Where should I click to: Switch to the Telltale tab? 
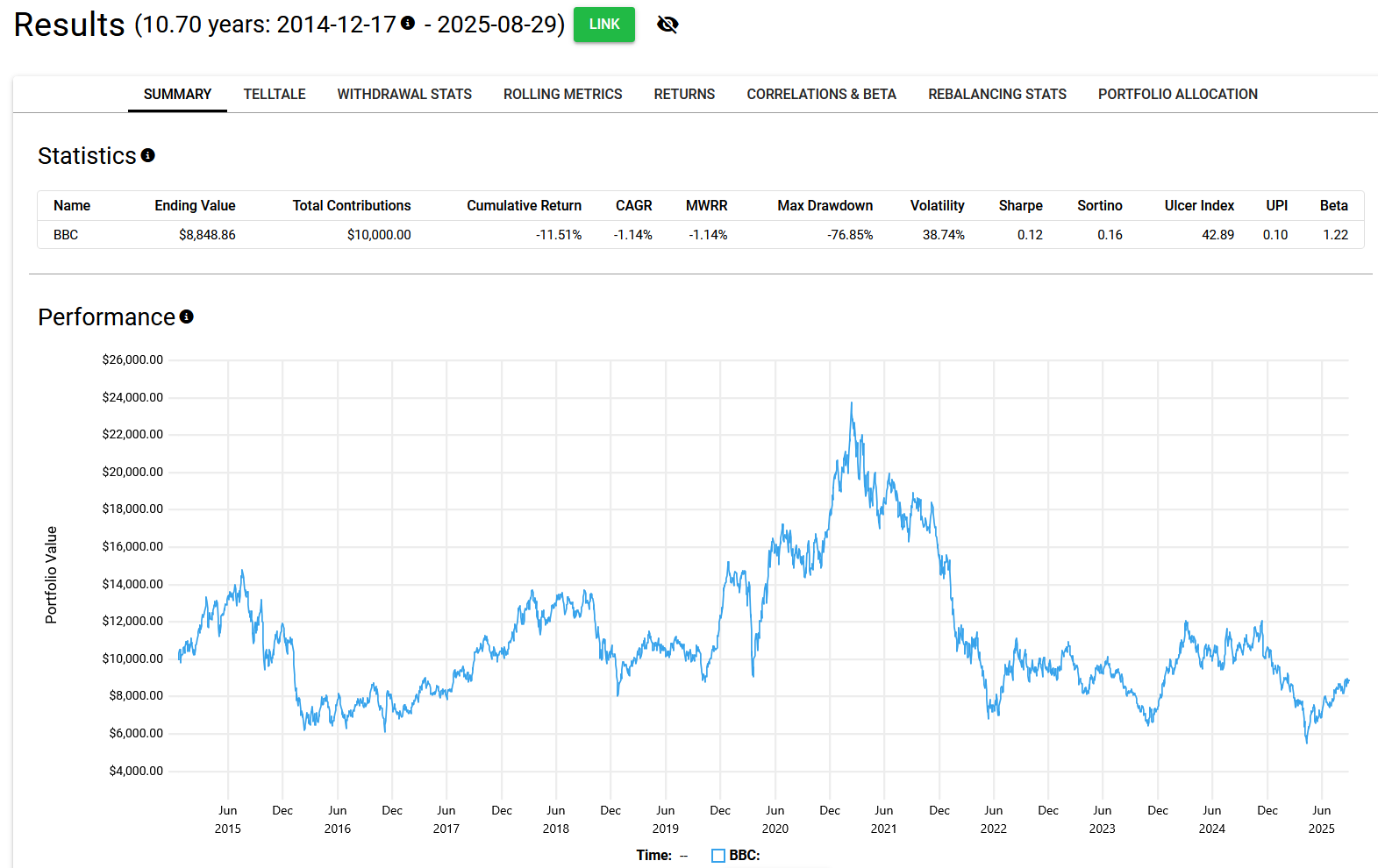tap(275, 94)
